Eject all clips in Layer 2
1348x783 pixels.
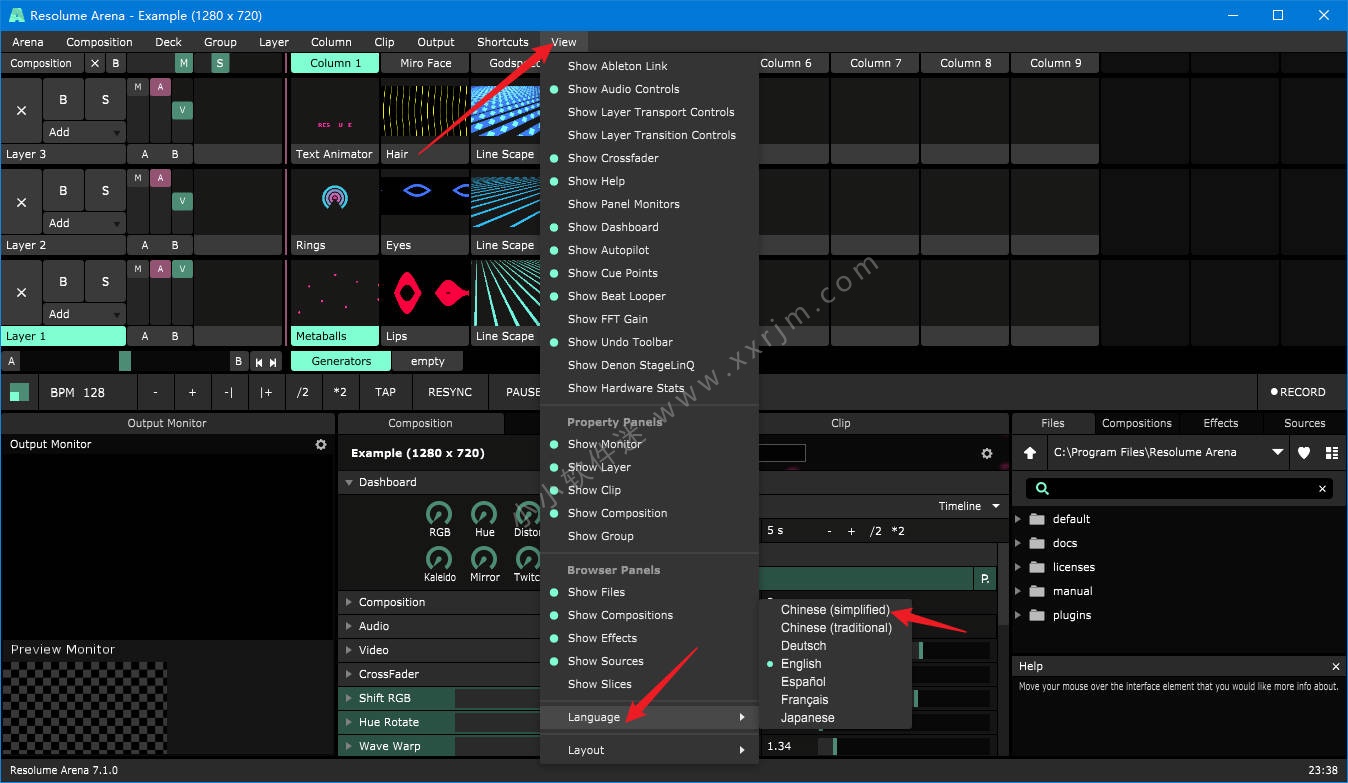[21, 201]
